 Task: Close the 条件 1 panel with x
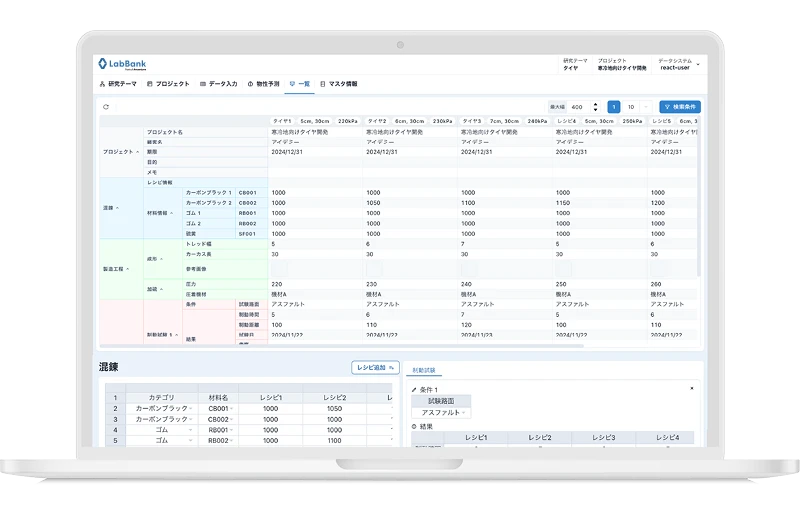692,388
